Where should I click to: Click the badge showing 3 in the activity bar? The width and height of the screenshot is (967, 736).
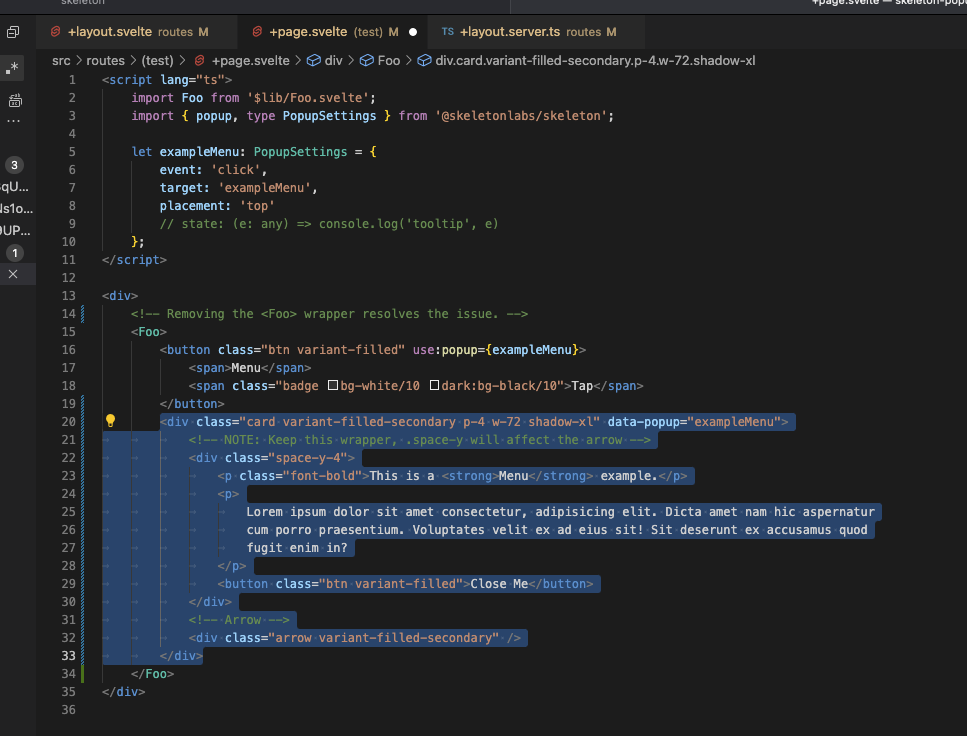pos(13,165)
